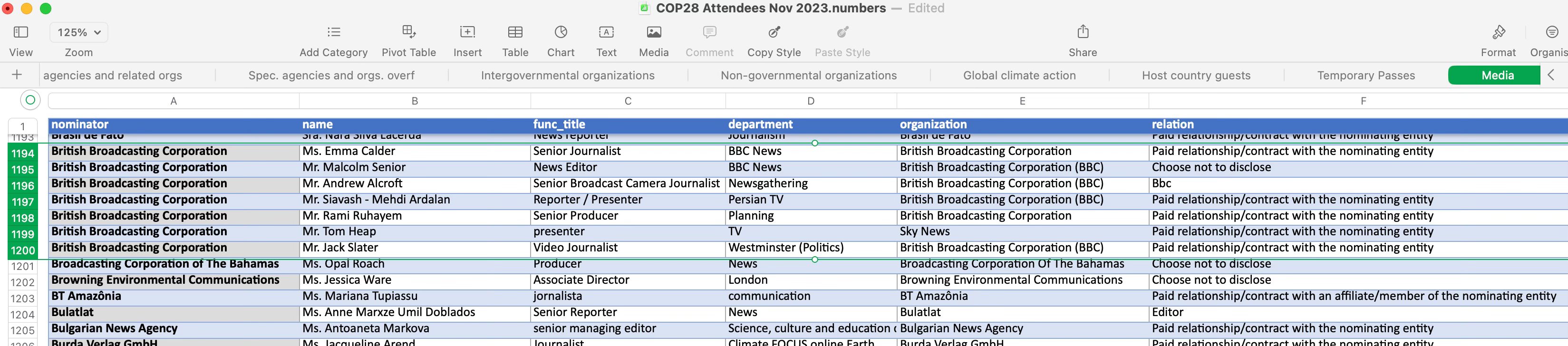
Task: Toggle the Organise sidebar
Action: (1551, 32)
